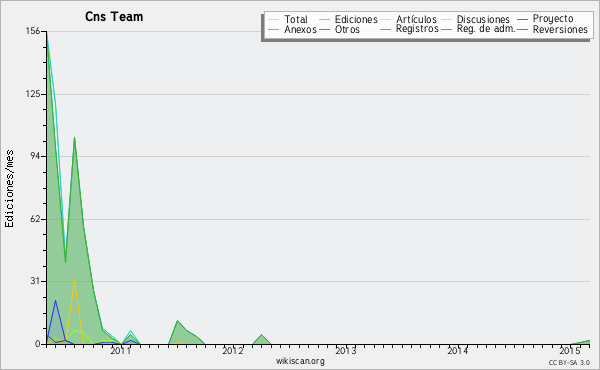
Task: Click the purple Otros legend line swatch
Action: click(x=324, y=29)
